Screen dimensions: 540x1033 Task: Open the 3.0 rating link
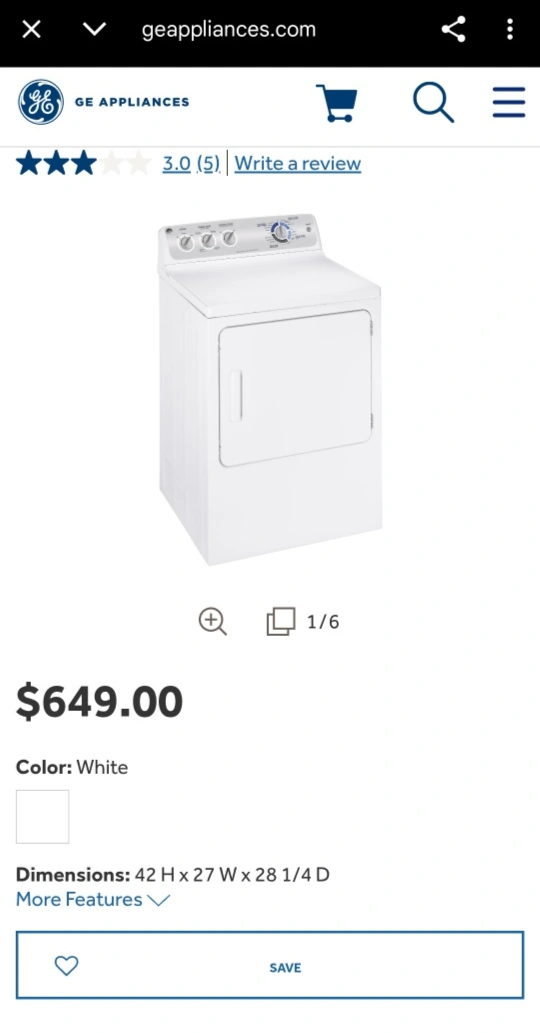[176, 163]
